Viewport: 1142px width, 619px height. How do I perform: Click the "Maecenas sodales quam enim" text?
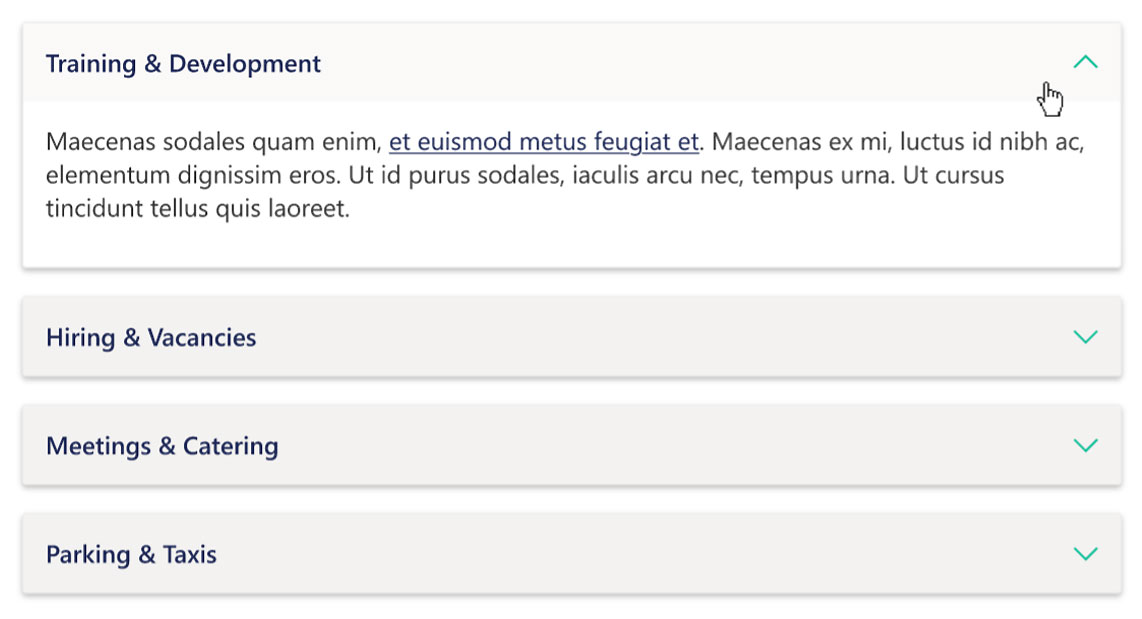(213, 142)
